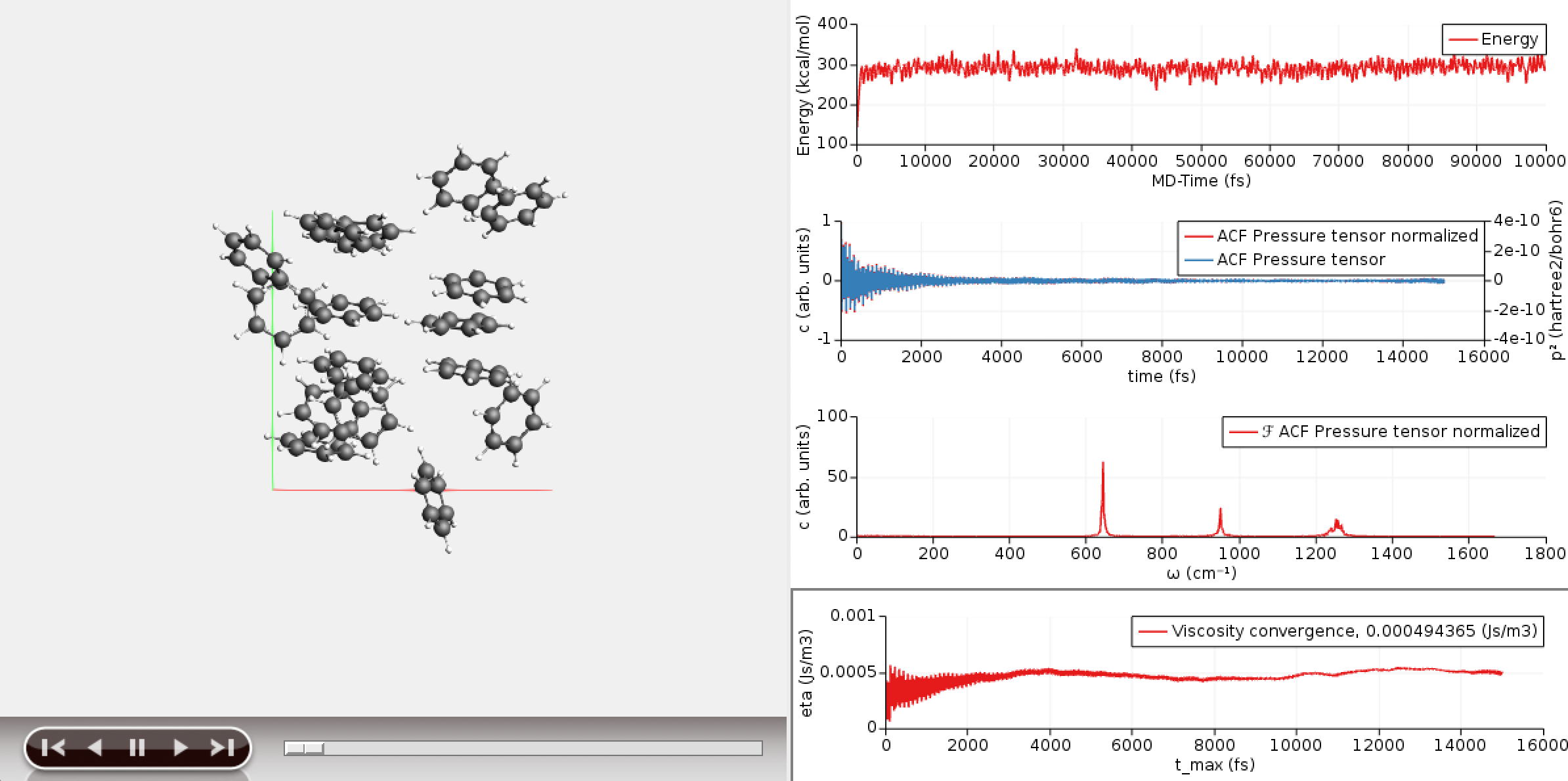Click the Fourier ACF Pressure tensor legend
Viewport: 1568px width, 781px height.
(x=1384, y=432)
